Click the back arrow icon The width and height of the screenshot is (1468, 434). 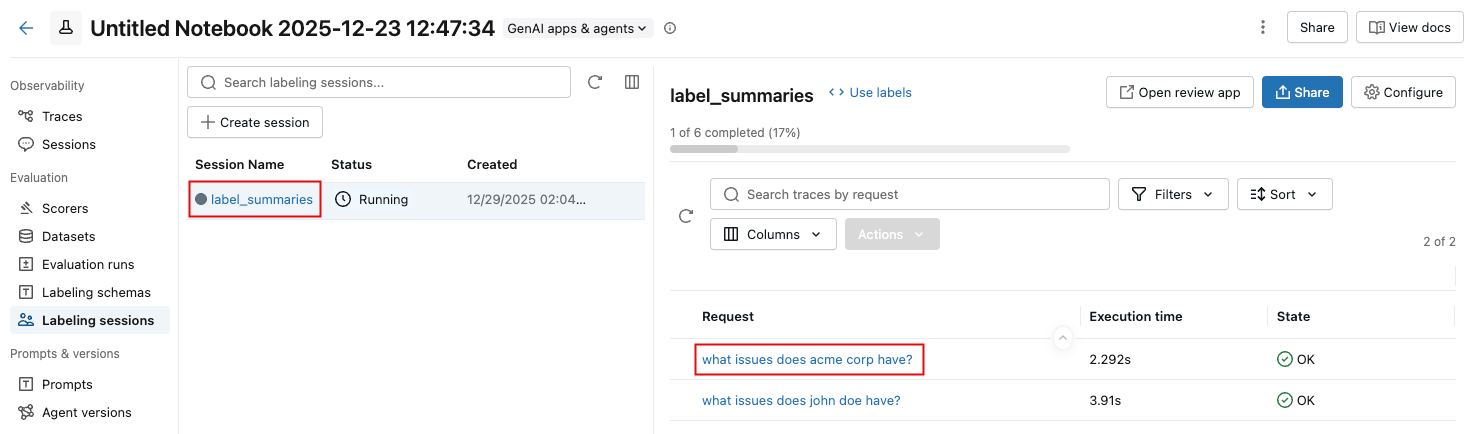point(26,28)
